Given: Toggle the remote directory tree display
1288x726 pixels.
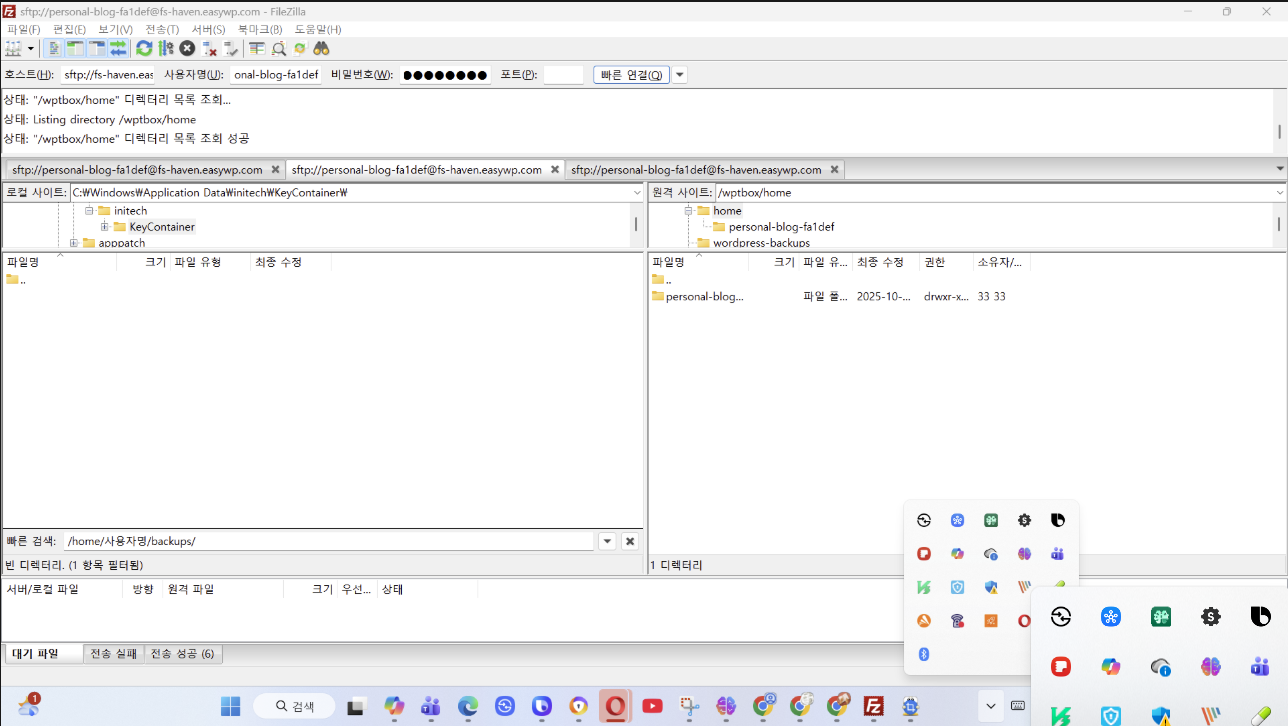Looking at the screenshot, I should (x=97, y=48).
